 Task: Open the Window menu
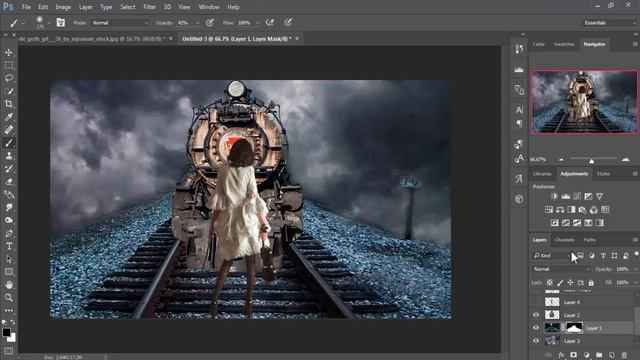pyautogui.click(x=209, y=7)
